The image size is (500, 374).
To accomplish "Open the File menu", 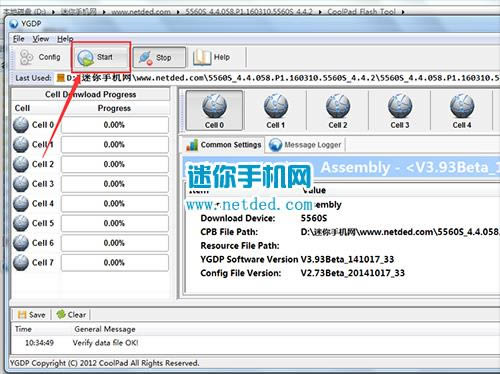I will [x=19, y=39].
